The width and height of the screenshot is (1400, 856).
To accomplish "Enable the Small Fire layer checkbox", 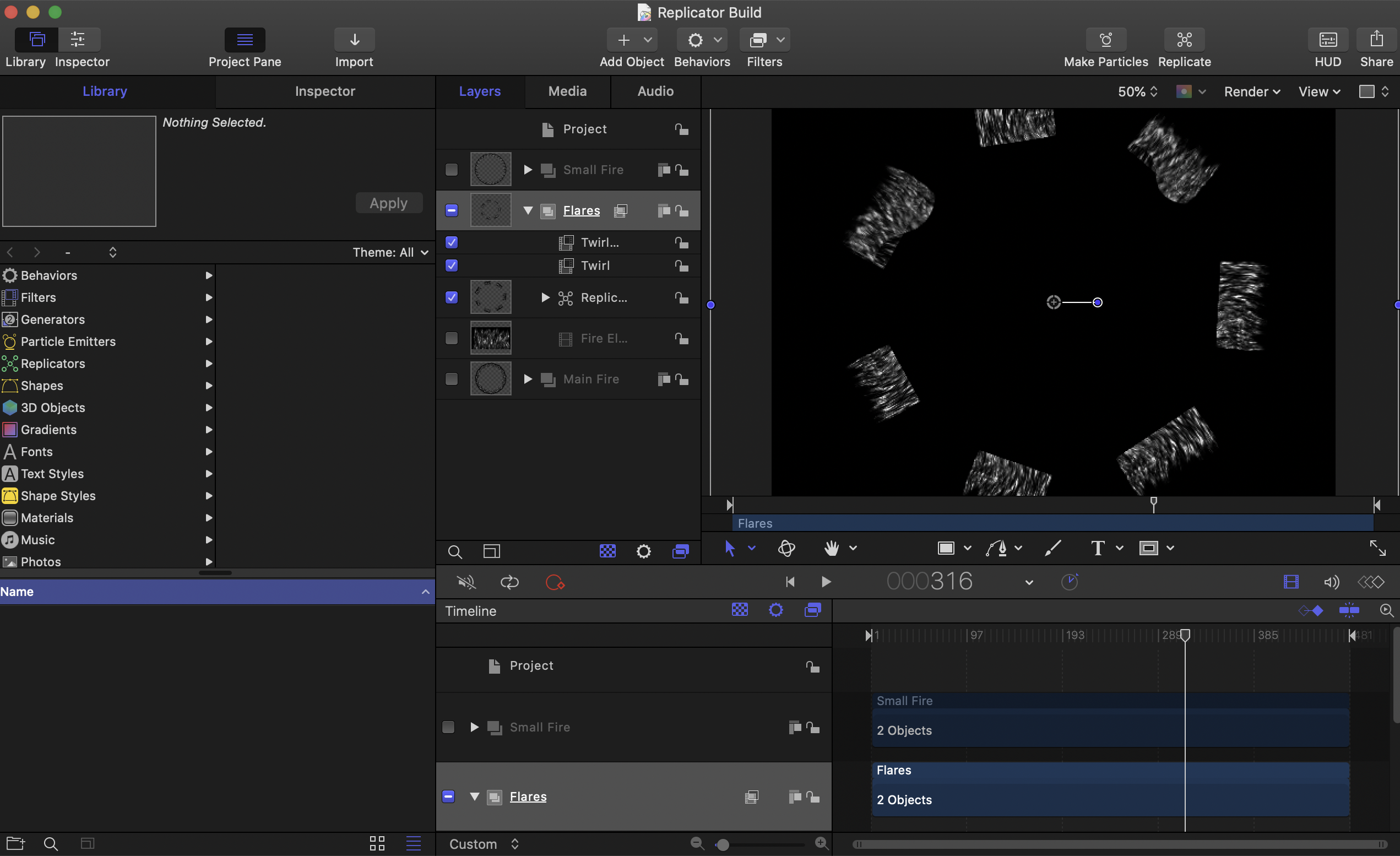I will click(x=451, y=169).
